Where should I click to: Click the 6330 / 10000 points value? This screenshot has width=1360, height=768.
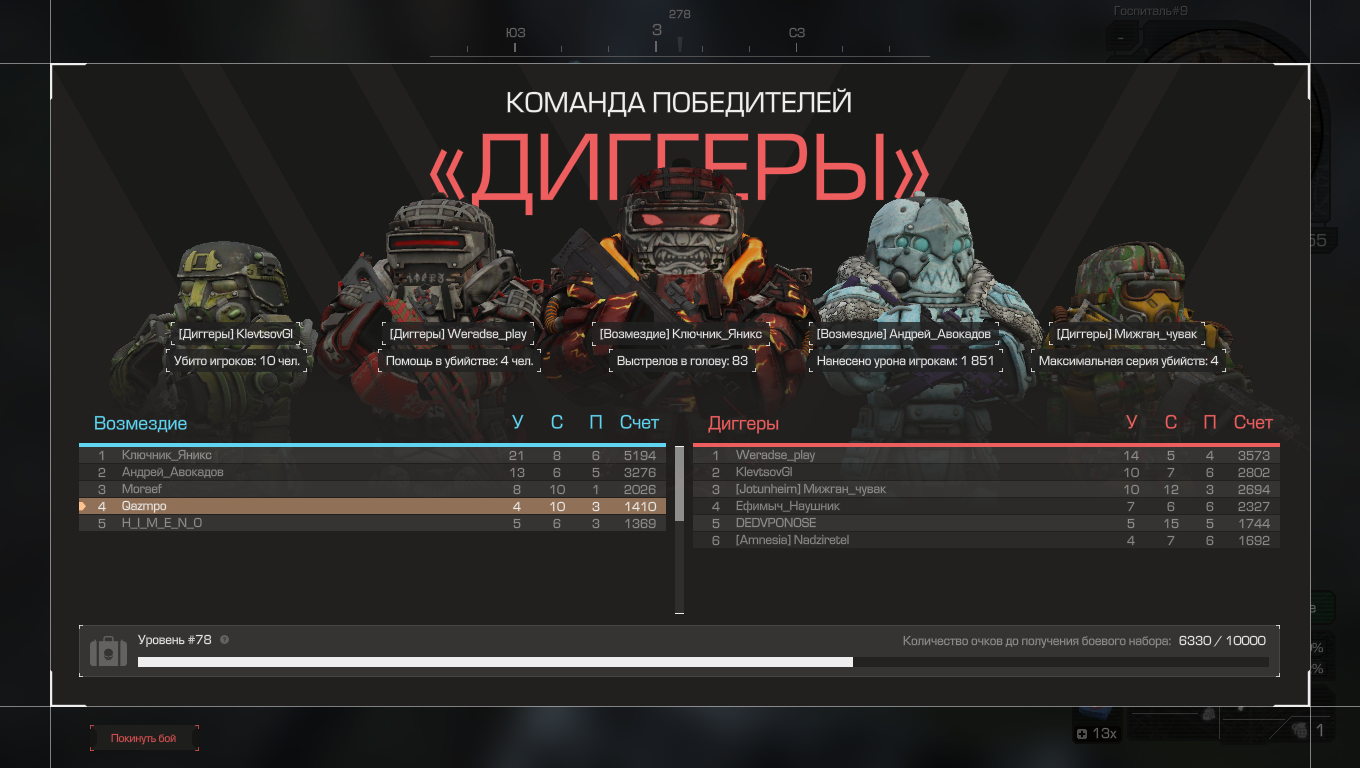pyautogui.click(x=1222, y=641)
